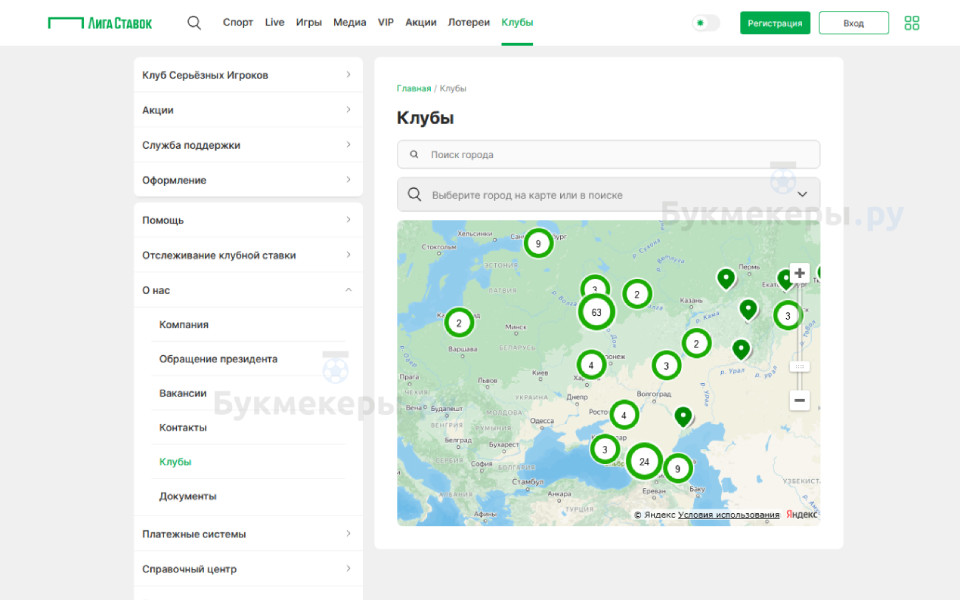Viewport: 960px width, 600px height.
Task: Open the apps grid icon in the header
Action: [x=912, y=23]
